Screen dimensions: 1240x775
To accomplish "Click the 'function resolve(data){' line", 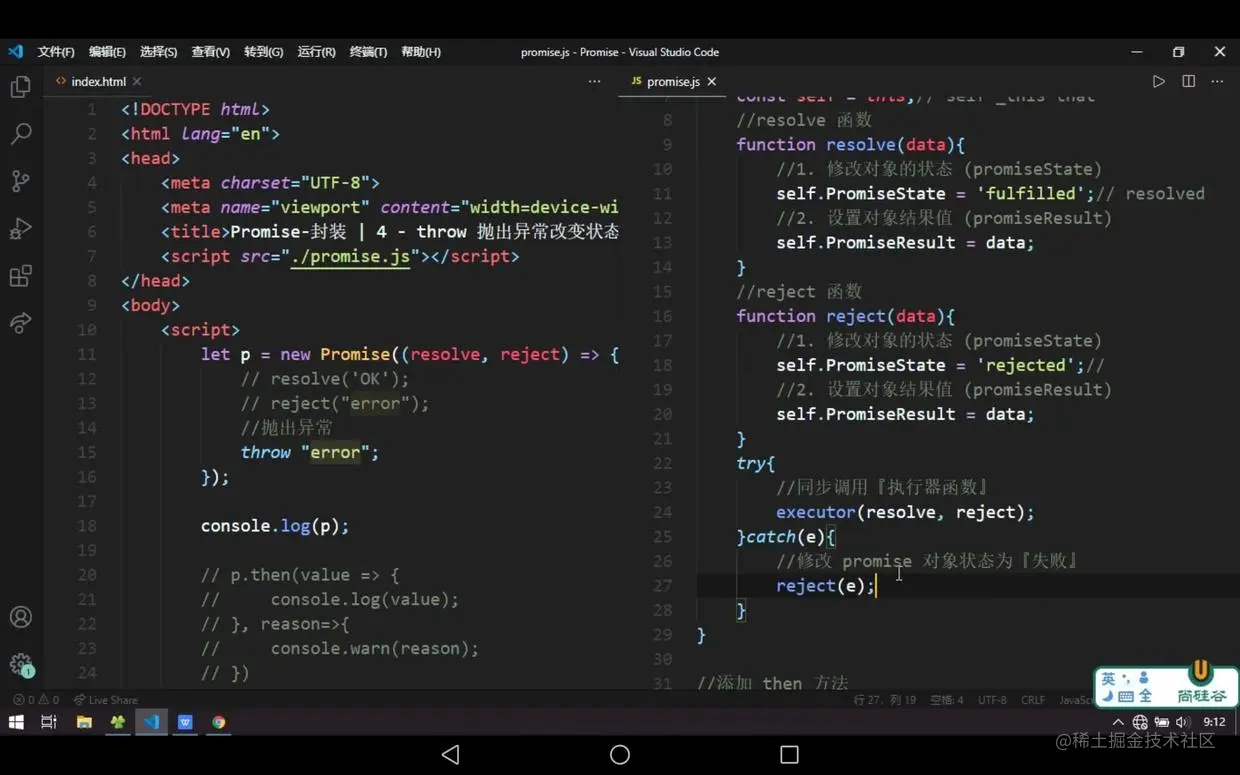I will click(x=850, y=144).
